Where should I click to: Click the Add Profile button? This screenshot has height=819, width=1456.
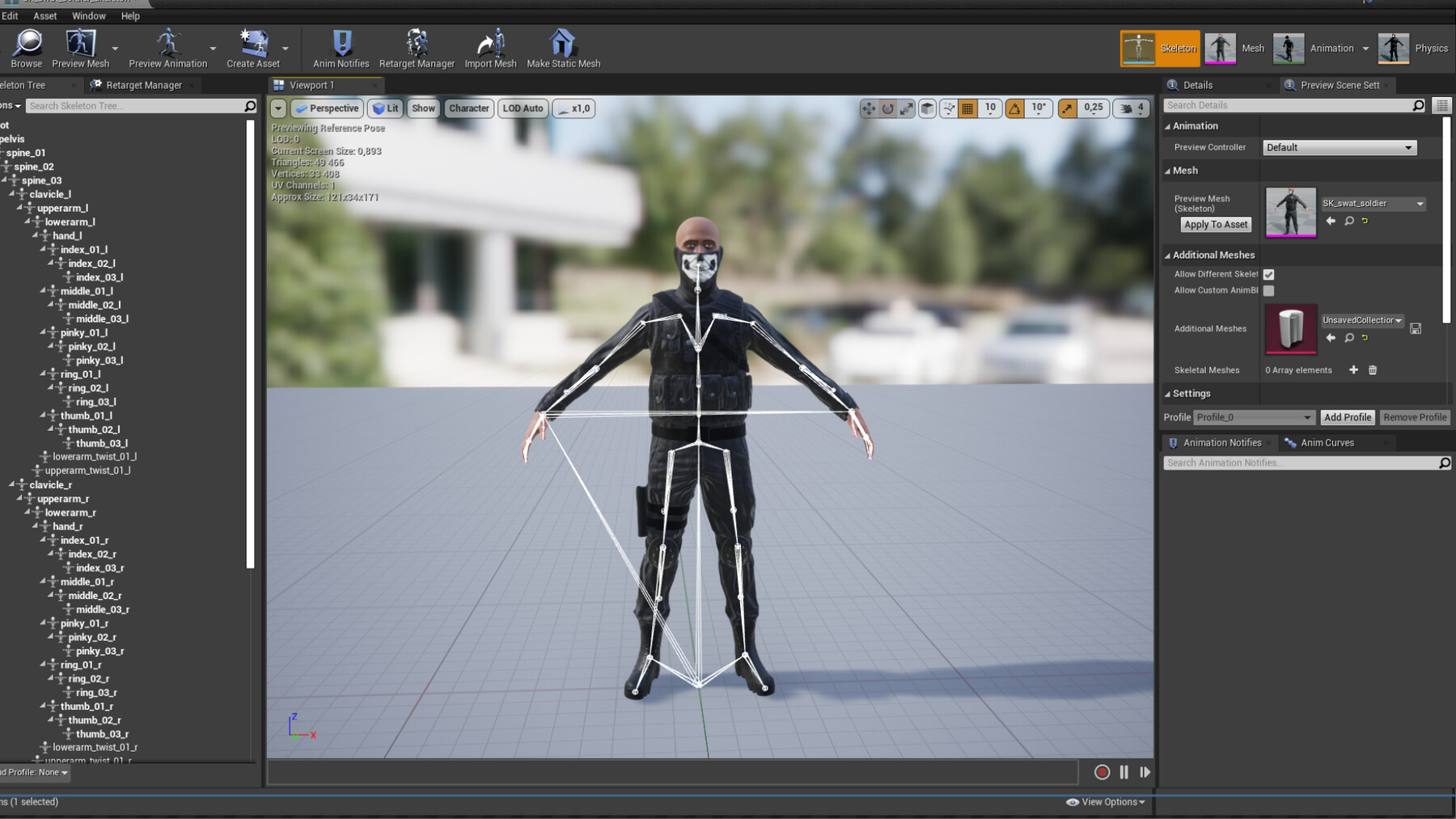click(1347, 418)
